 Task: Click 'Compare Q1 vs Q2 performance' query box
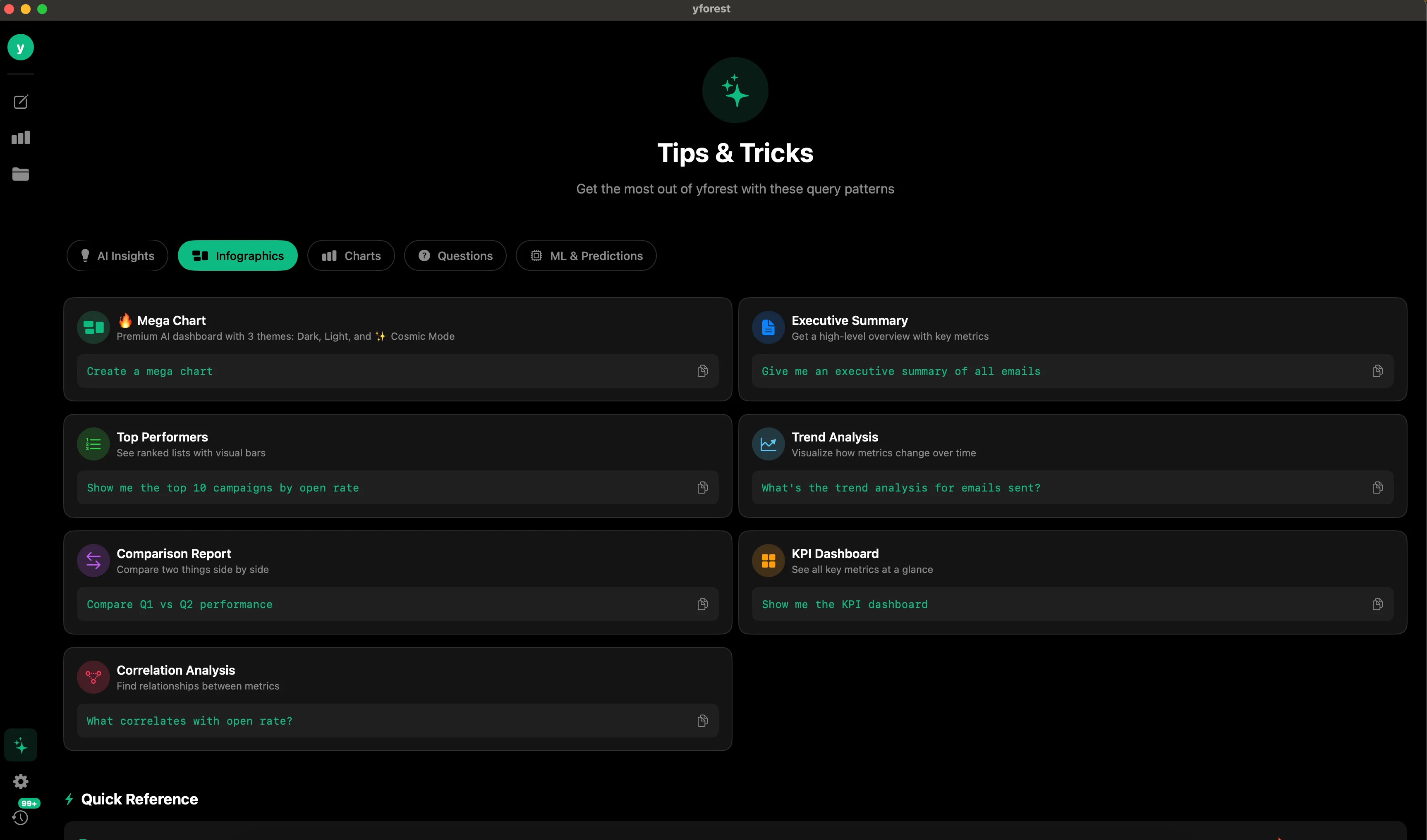pyautogui.click(x=397, y=604)
